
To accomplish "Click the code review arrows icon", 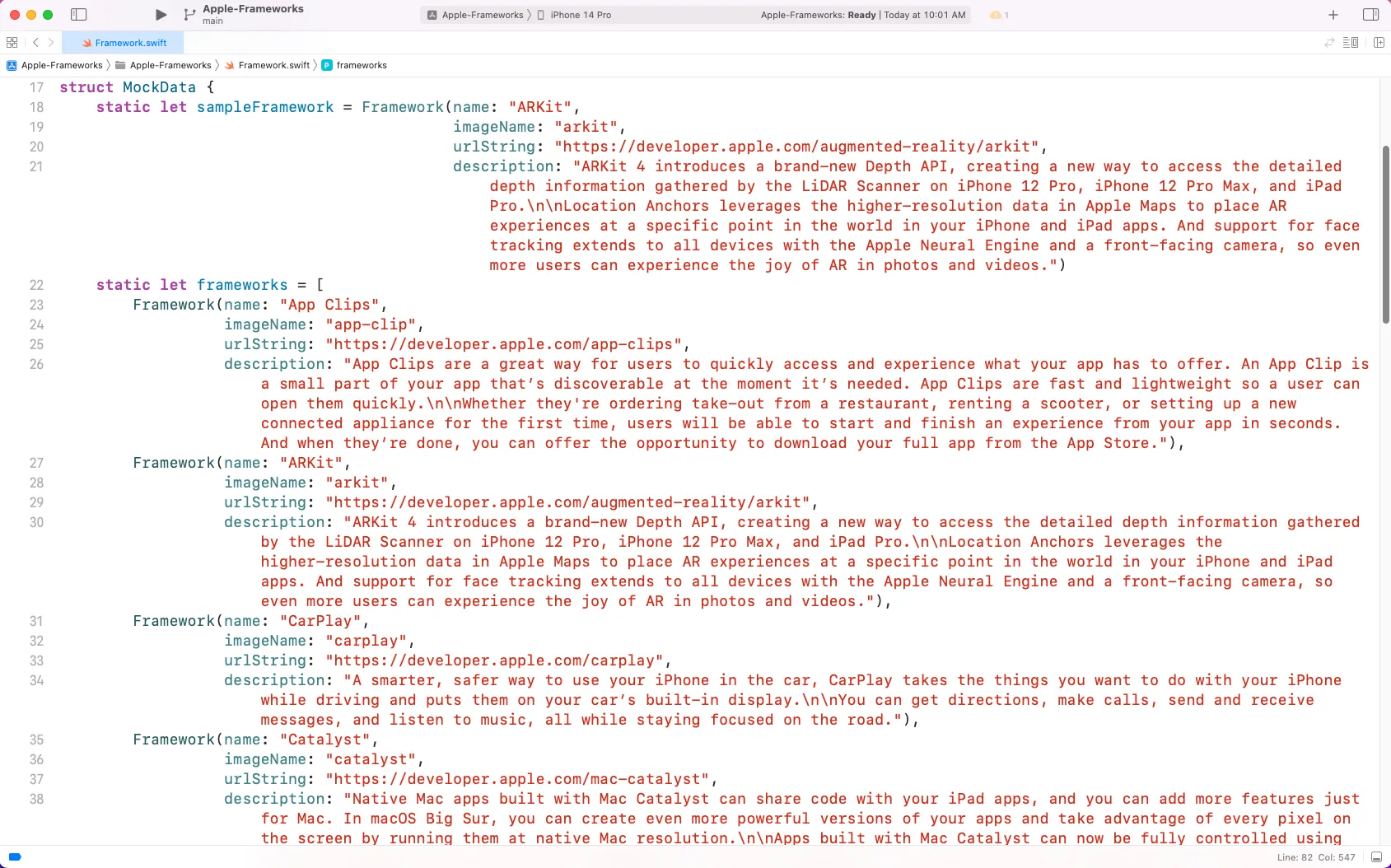I will point(1328,43).
